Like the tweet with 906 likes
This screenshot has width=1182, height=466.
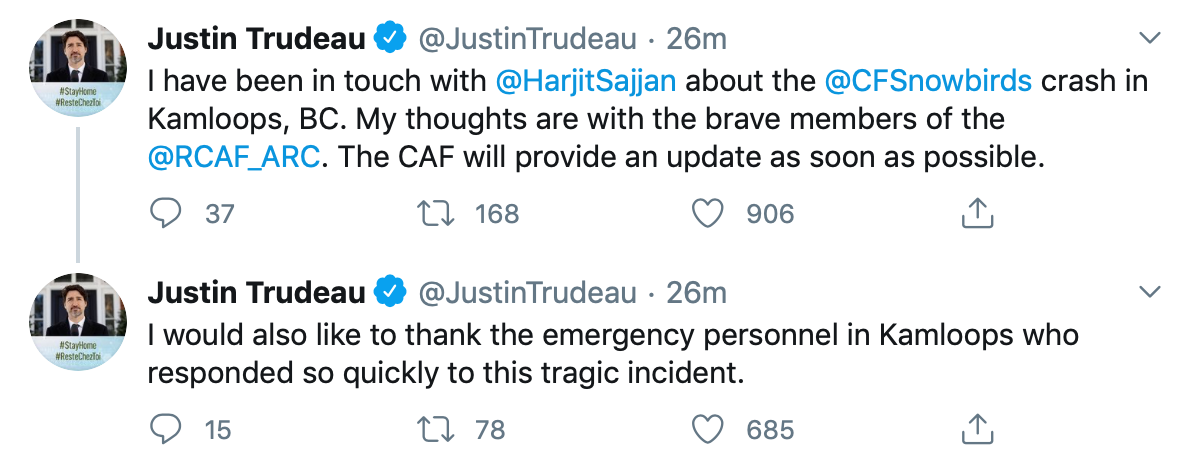tap(708, 213)
